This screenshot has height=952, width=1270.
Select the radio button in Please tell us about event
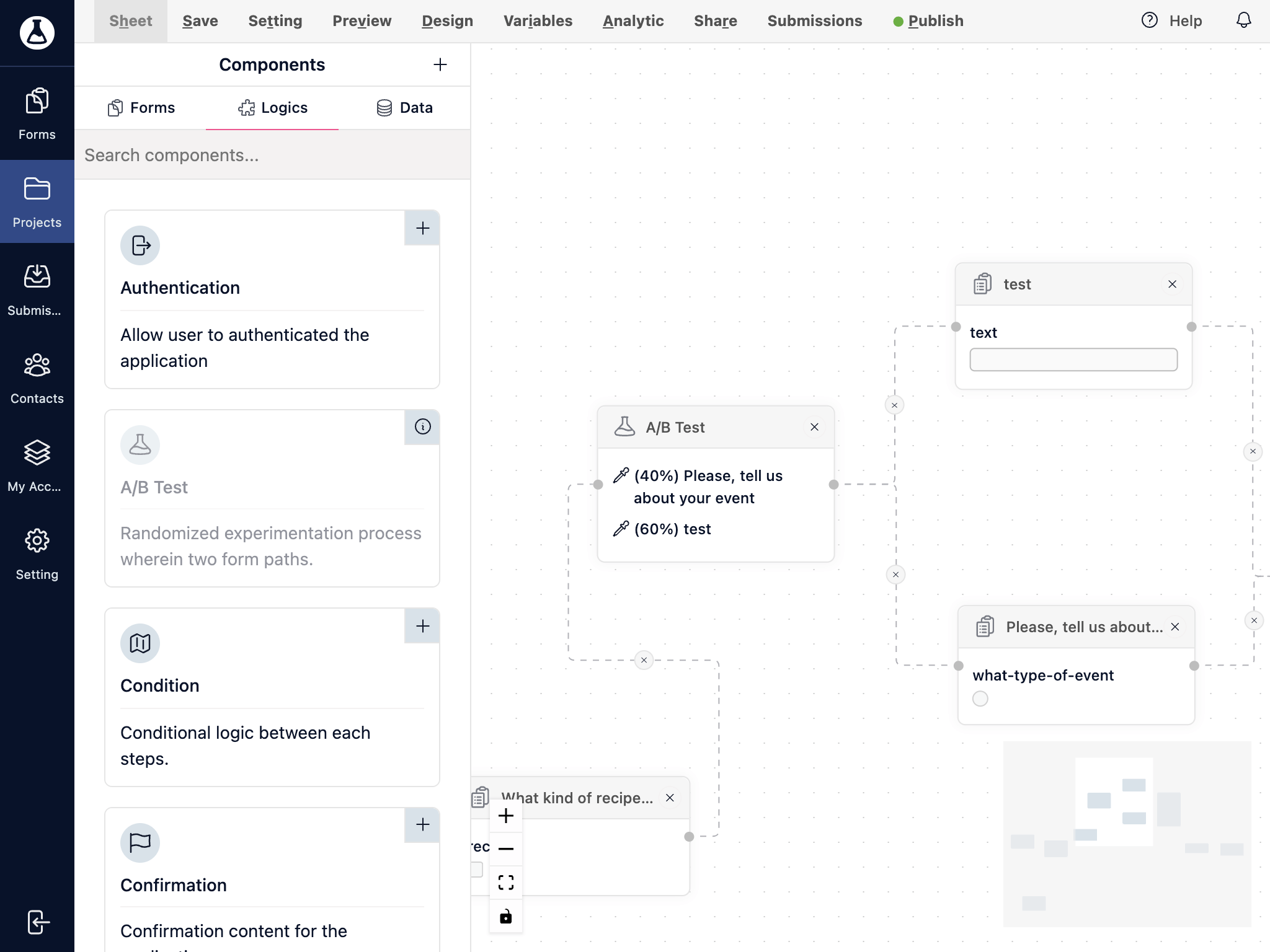pos(980,699)
